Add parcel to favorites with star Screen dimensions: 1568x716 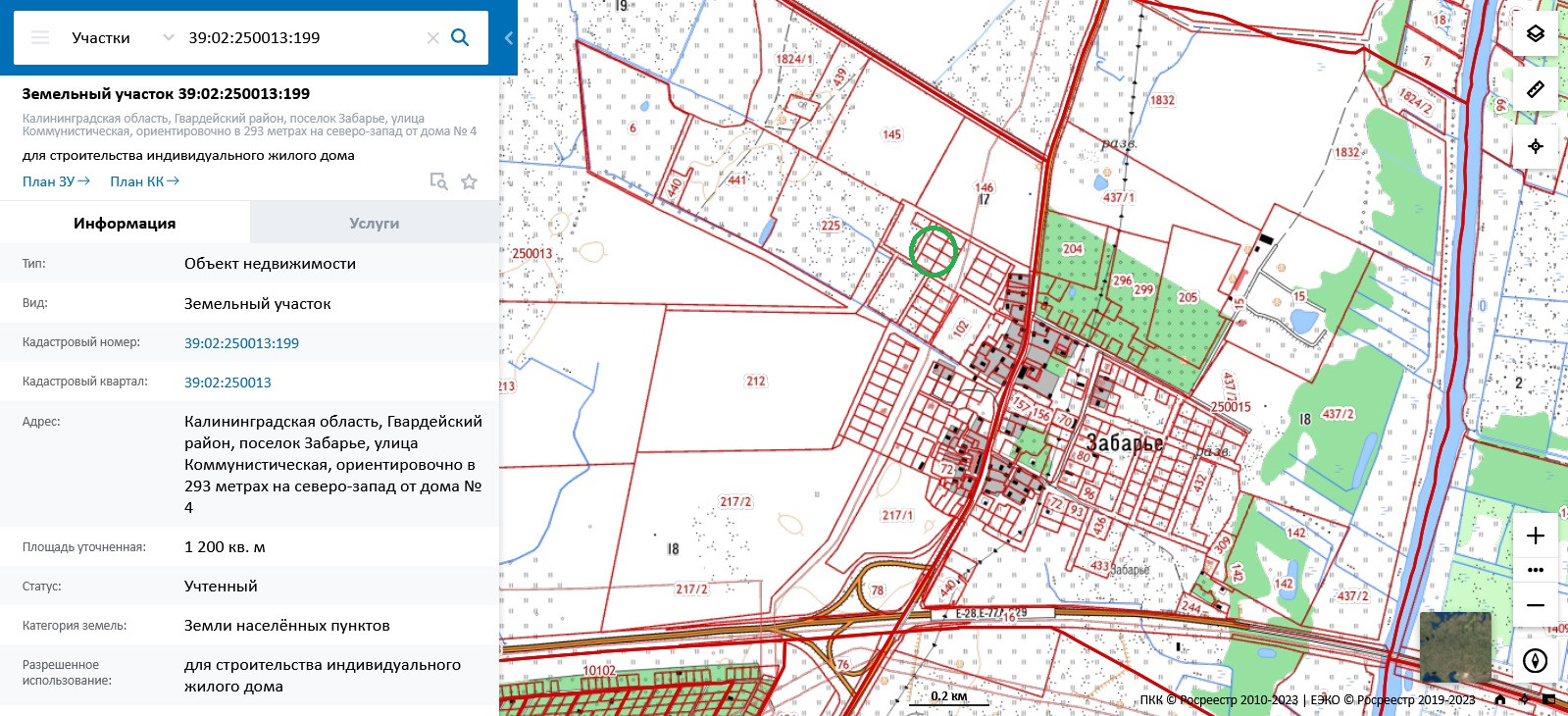pos(470,181)
